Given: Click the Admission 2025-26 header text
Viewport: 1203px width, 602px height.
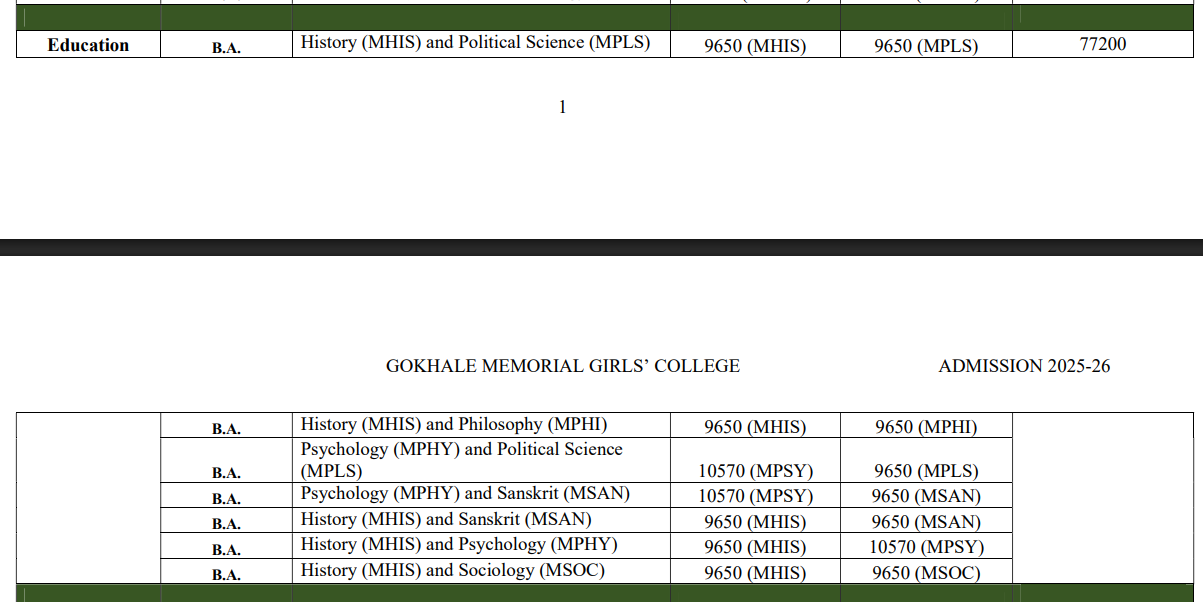Looking at the screenshot, I should point(1023,366).
